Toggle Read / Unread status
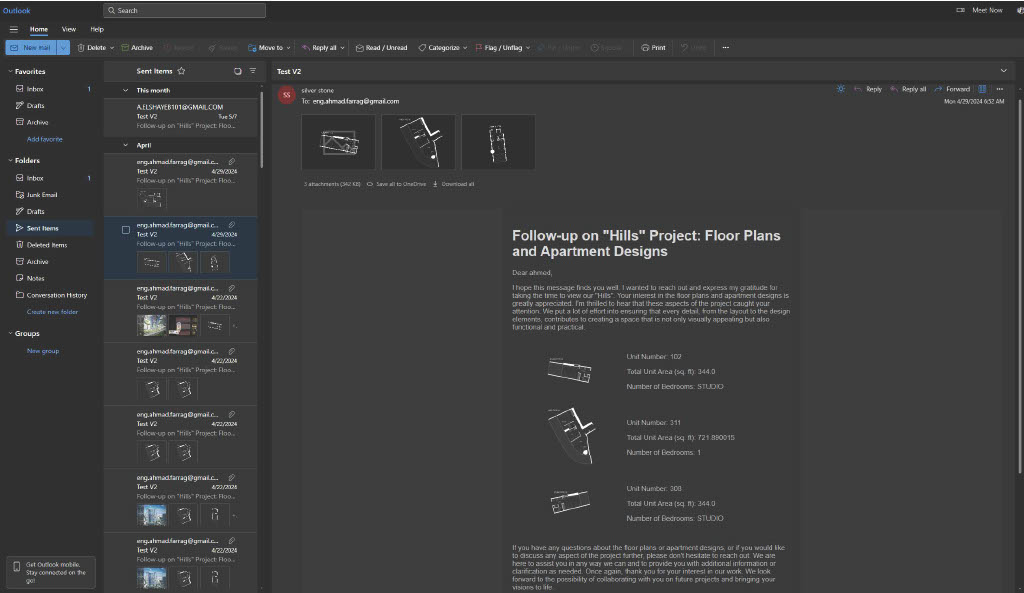The width and height of the screenshot is (1024, 593). 381,48
